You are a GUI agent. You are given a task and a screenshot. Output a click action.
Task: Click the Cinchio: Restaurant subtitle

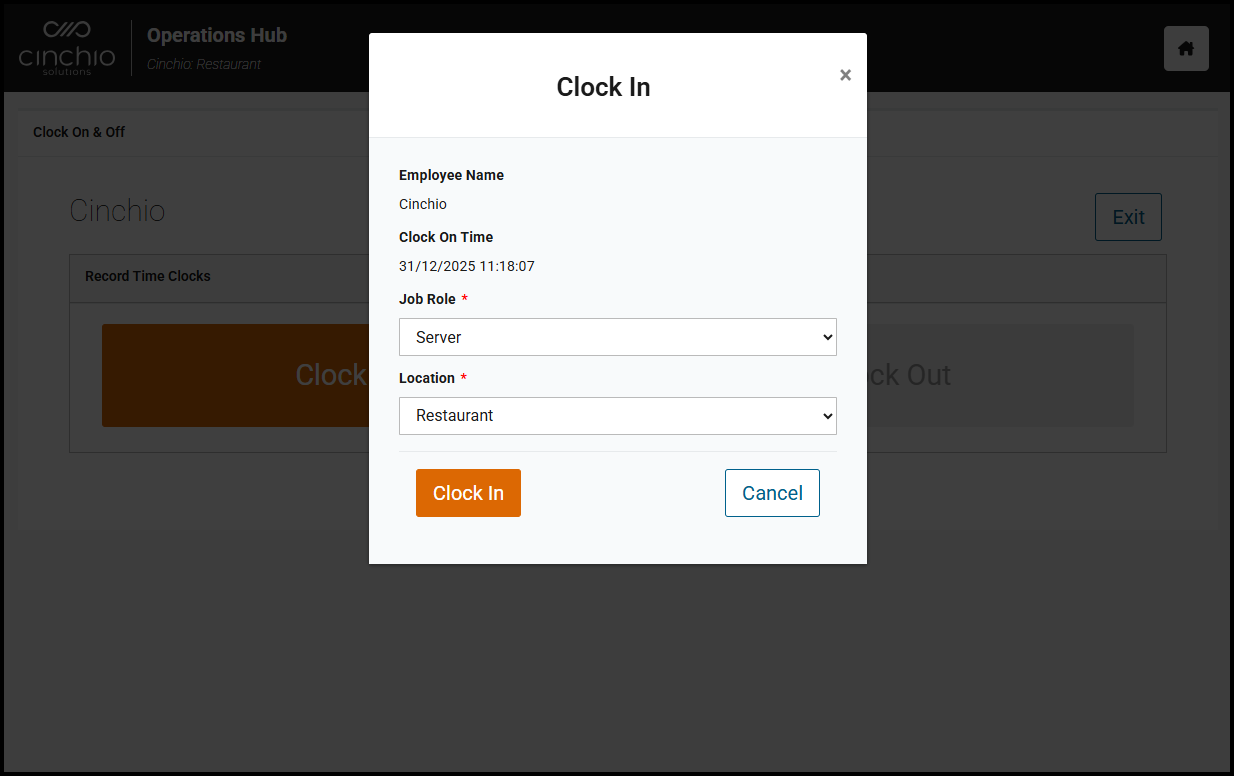pos(204,64)
